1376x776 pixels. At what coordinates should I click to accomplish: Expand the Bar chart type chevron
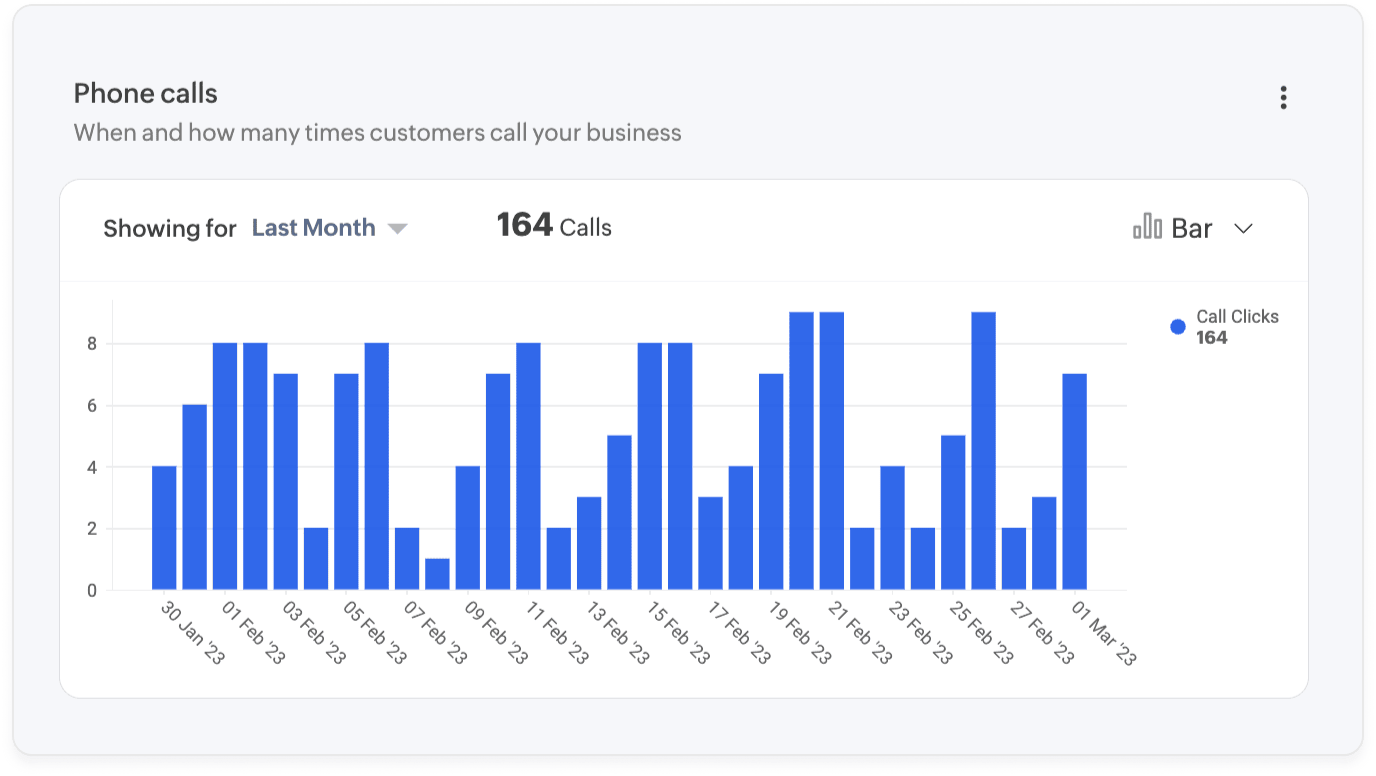click(1243, 229)
